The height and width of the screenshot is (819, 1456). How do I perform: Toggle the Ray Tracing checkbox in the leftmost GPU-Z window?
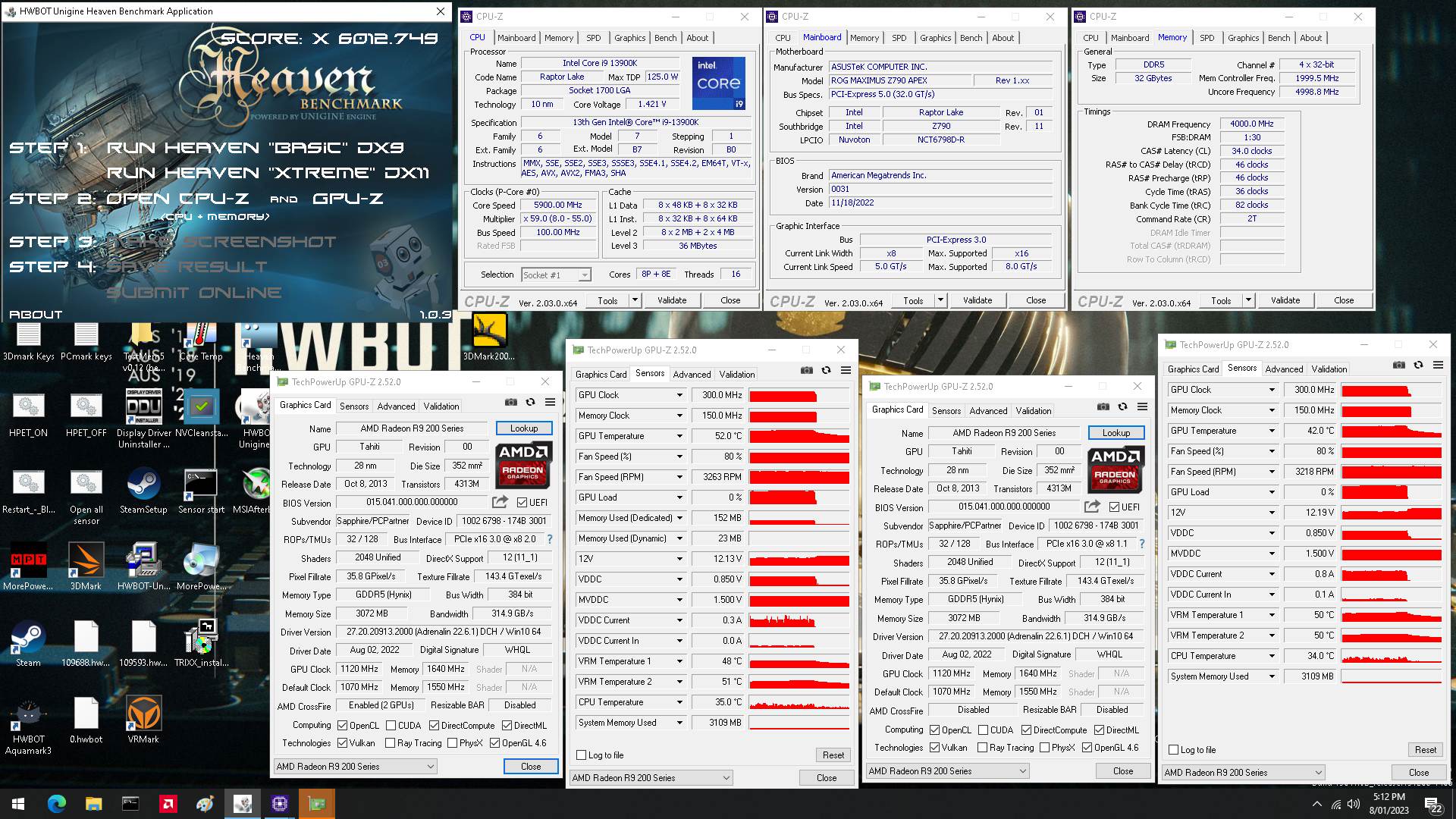click(x=391, y=743)
